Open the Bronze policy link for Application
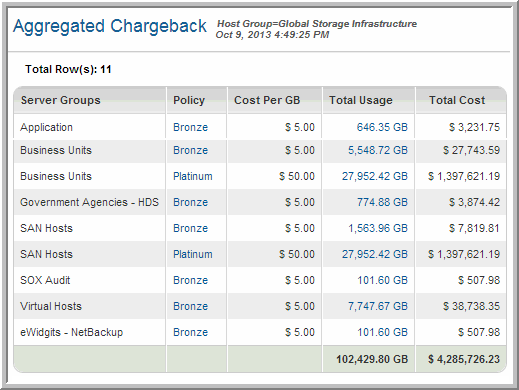The image size is (519, 390). (x=190, y=127)
